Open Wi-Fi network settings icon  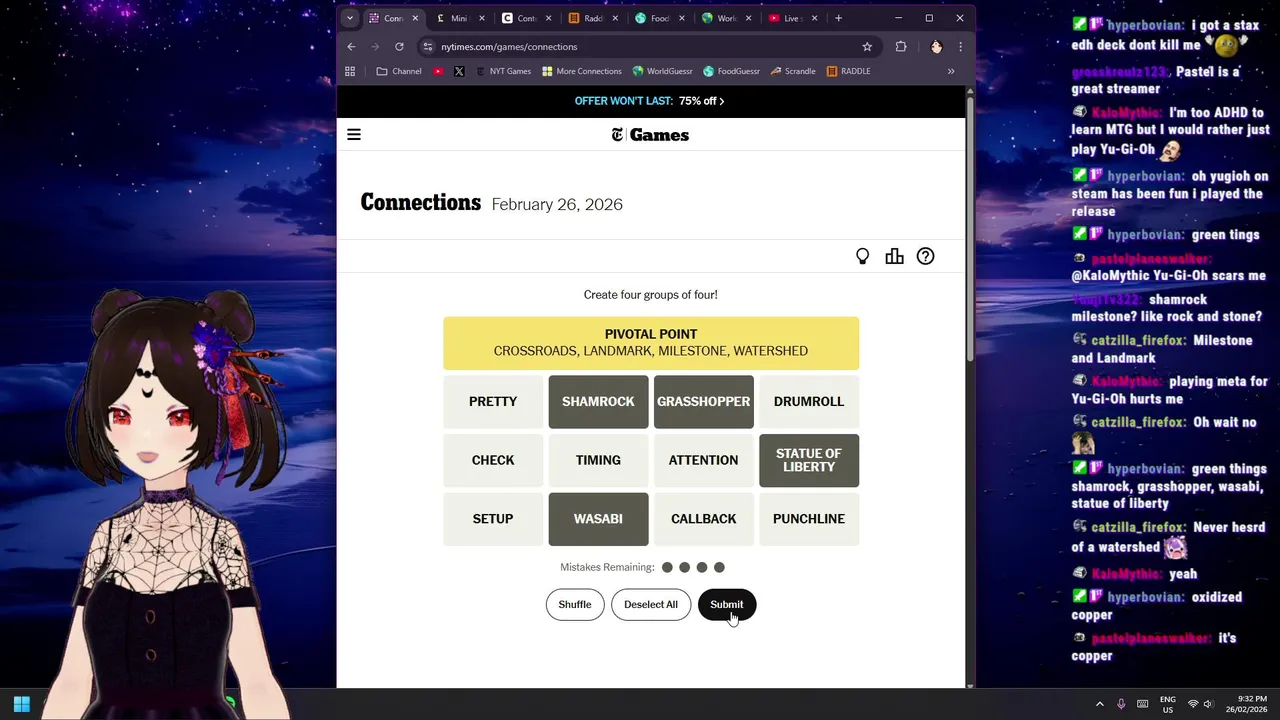[x=1193, y=704]
